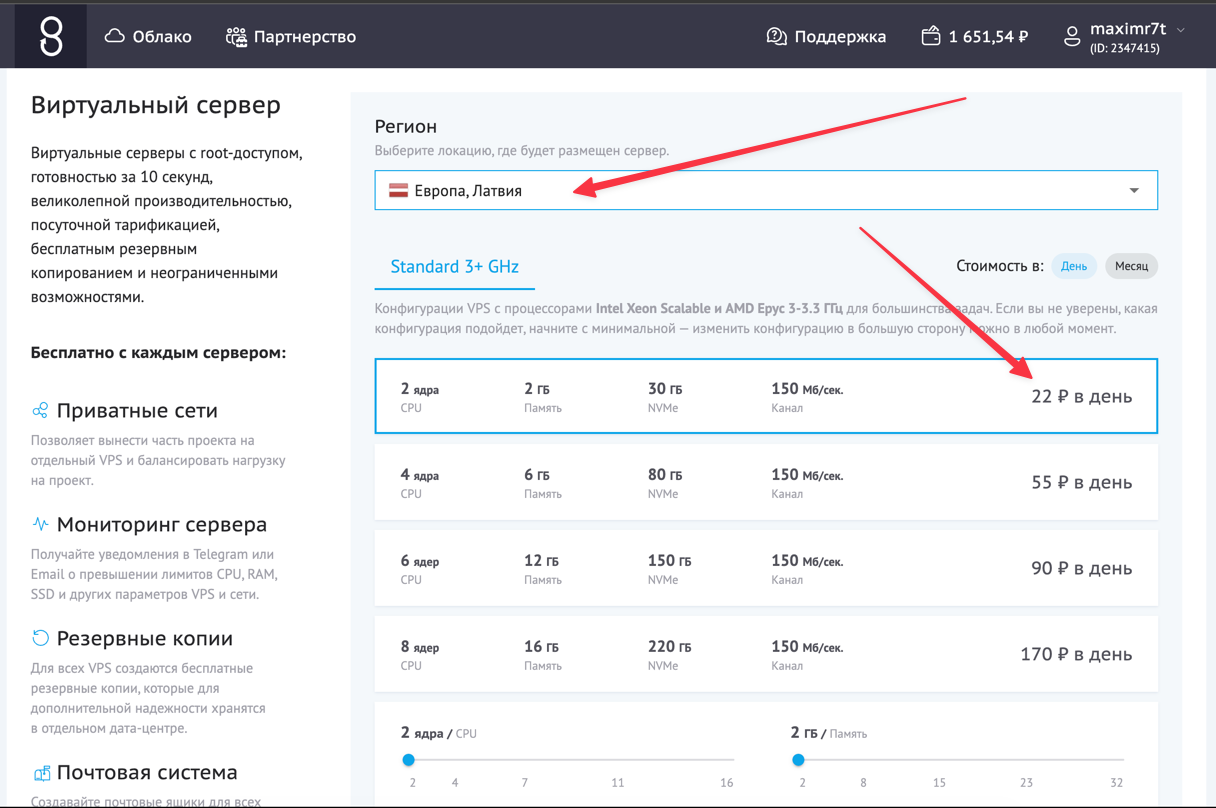Expand the maximr7t account menu chevron
The height and width of the screenshot is (808, 1216).
coord(1181,30)
